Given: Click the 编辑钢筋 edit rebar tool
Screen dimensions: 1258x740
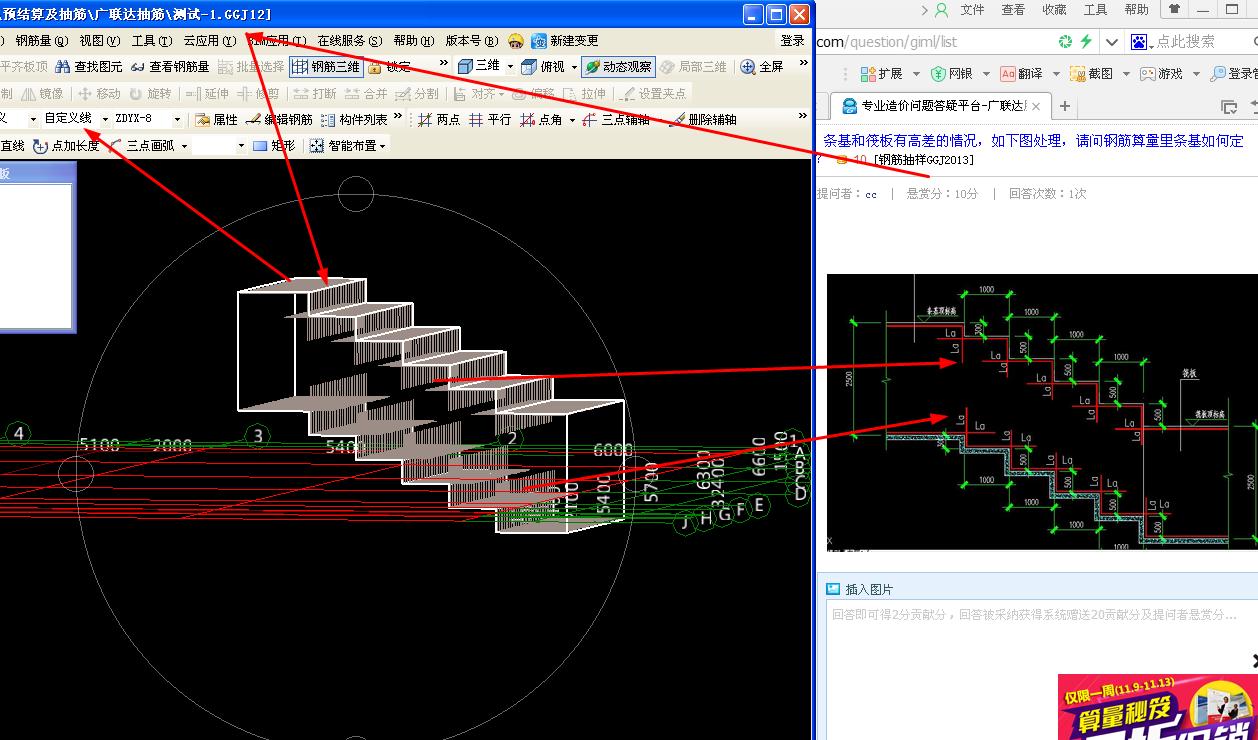Looking at the screenshot, I should click(x=279, y=119).
